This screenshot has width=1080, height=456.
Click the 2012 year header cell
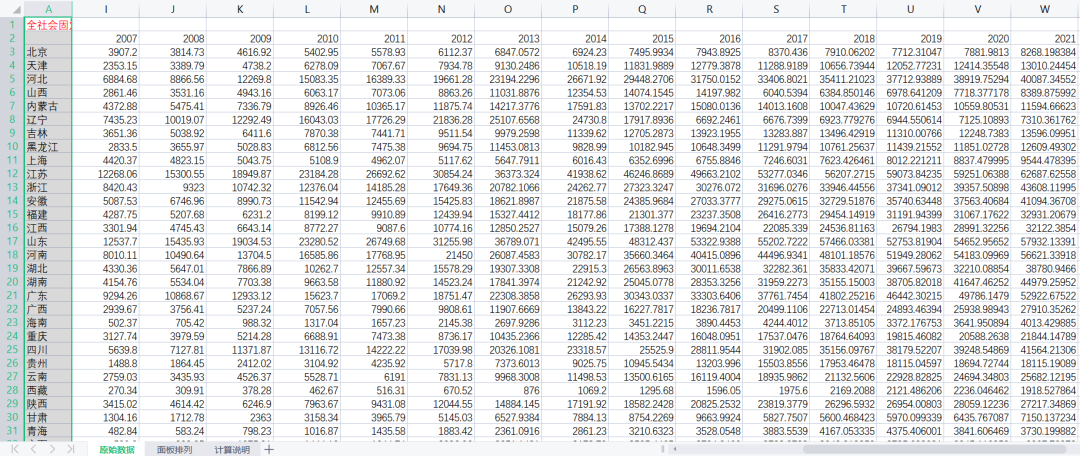click(x=441, y=38)
